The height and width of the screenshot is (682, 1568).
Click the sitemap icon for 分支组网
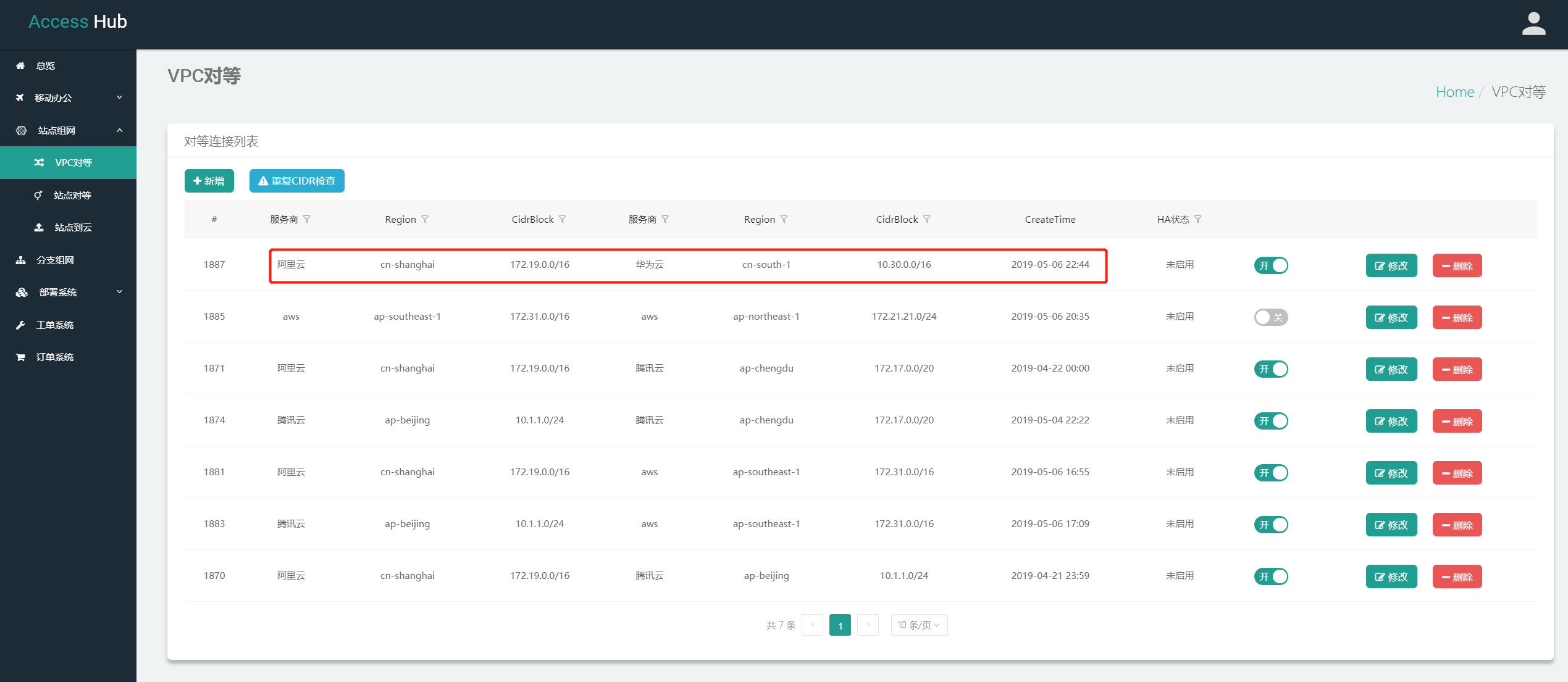coord(20,260)
